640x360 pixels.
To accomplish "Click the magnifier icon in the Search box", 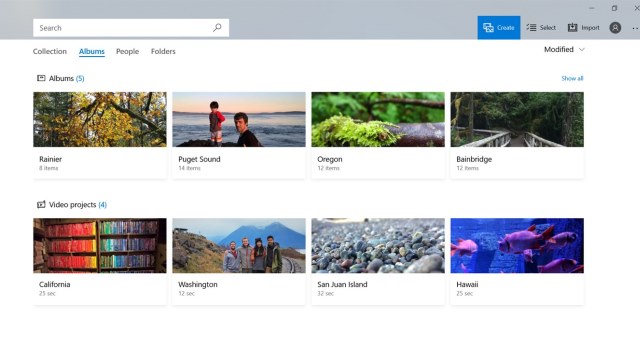I will pos(217,27).
